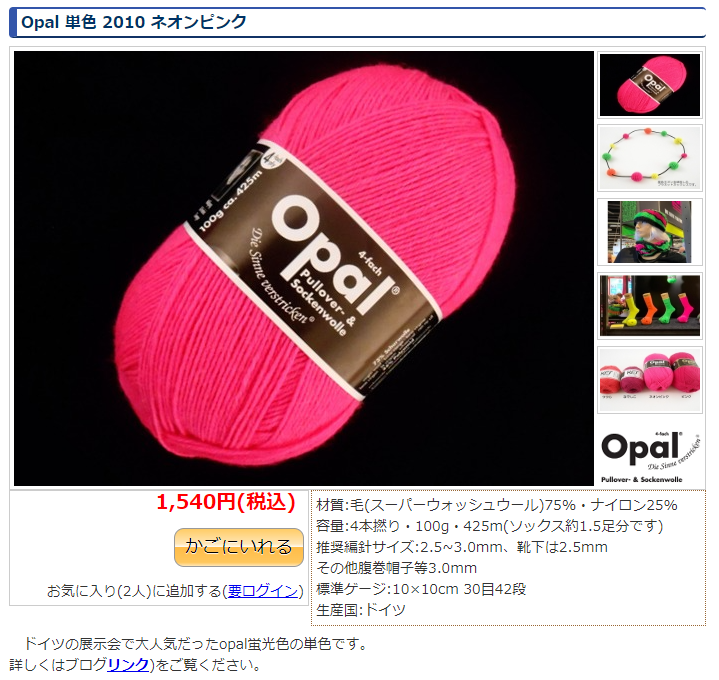Screen dimensions: 719x680
Task: Open the neon socks display thumbnail
Action: [650, 306]
